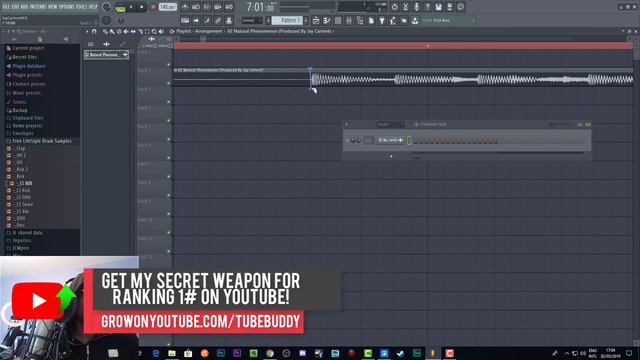This screenshot has height=360, width=640.
Task: Toggle the Browser view icon
Action: point(360,20)
